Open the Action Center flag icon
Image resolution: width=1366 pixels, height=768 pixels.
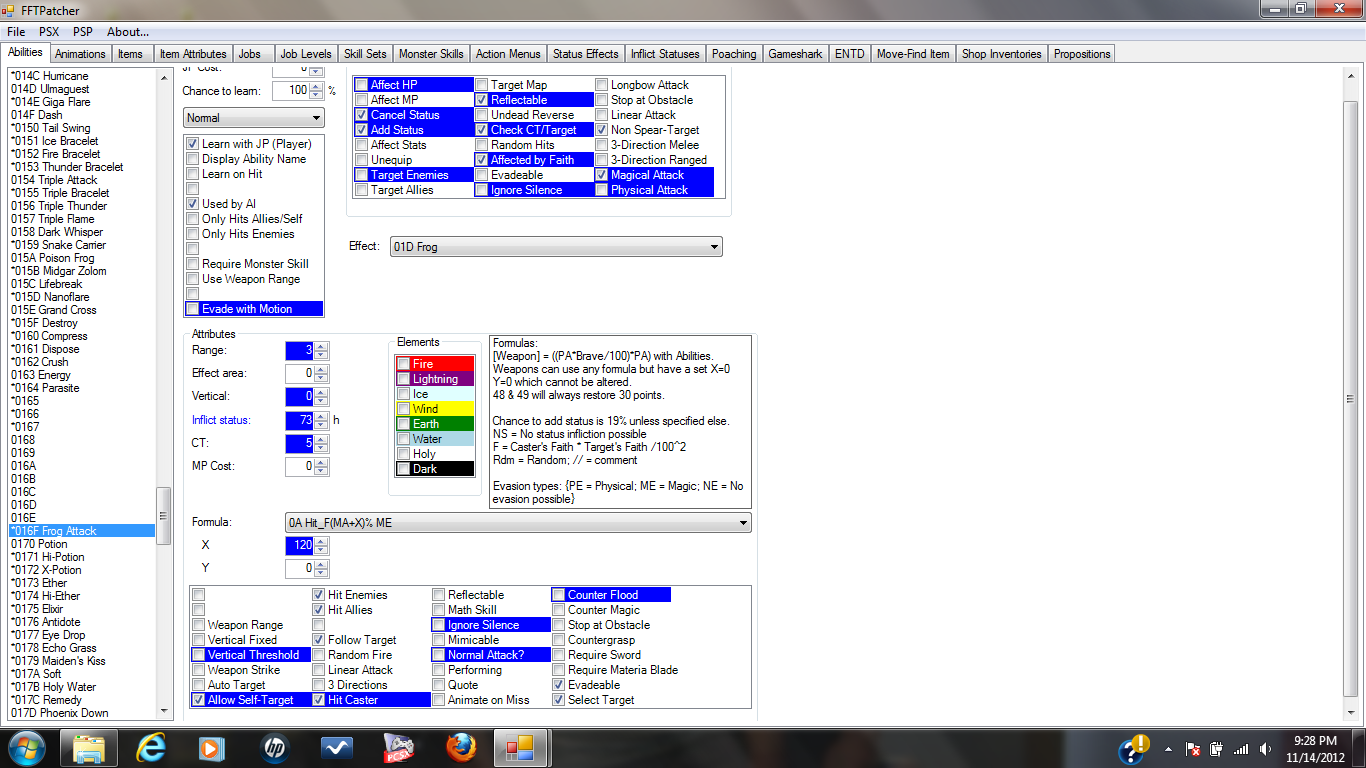pos(1192,749)
